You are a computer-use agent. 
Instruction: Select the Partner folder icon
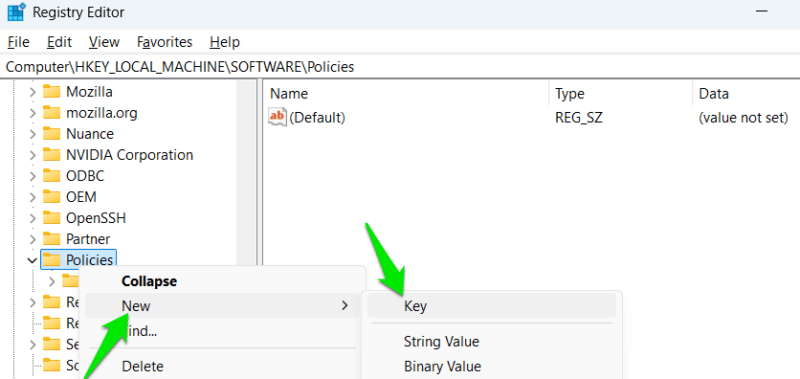[x=52, y=239]
